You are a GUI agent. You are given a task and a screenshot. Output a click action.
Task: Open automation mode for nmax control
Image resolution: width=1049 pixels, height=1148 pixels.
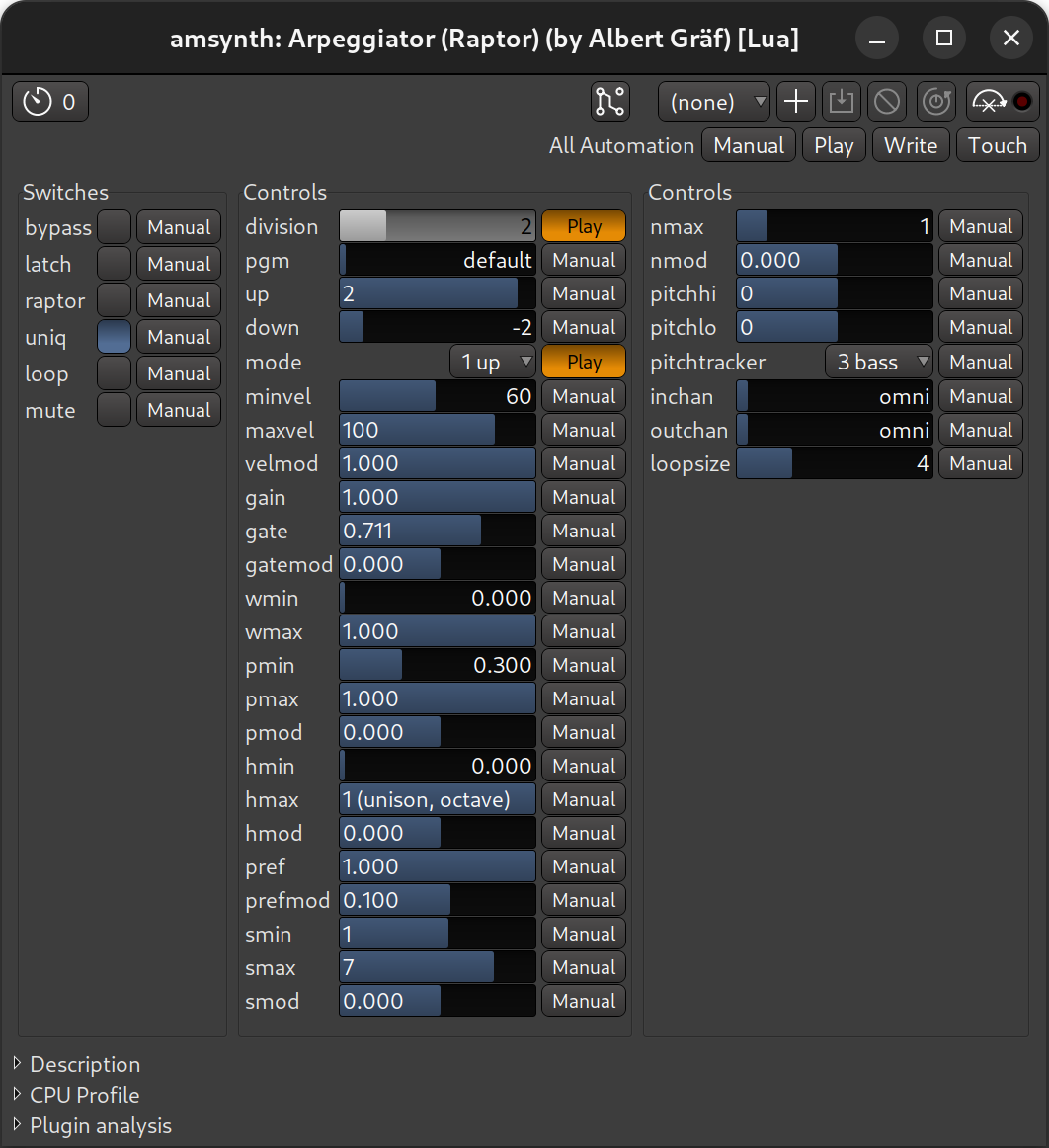point(980,226)
